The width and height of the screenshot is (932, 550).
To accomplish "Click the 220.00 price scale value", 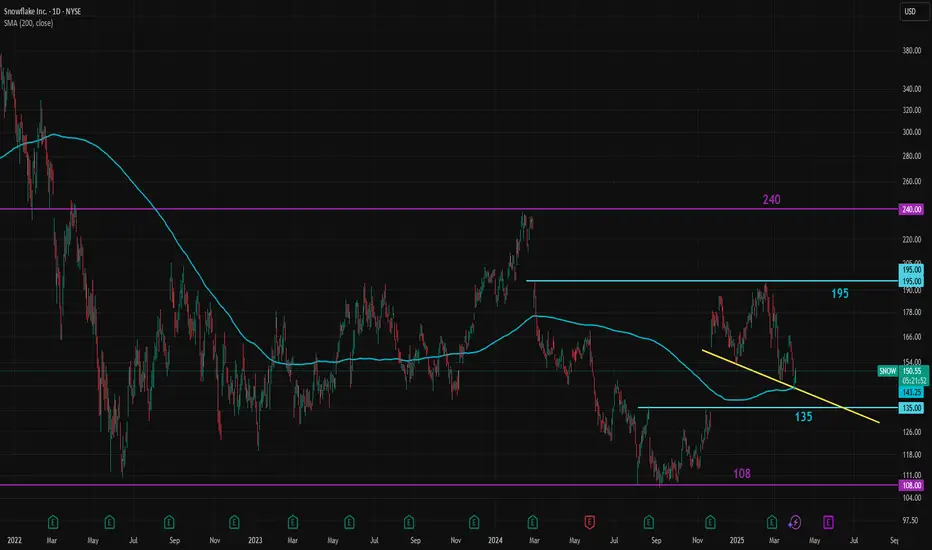I will [x=912, y=240].
